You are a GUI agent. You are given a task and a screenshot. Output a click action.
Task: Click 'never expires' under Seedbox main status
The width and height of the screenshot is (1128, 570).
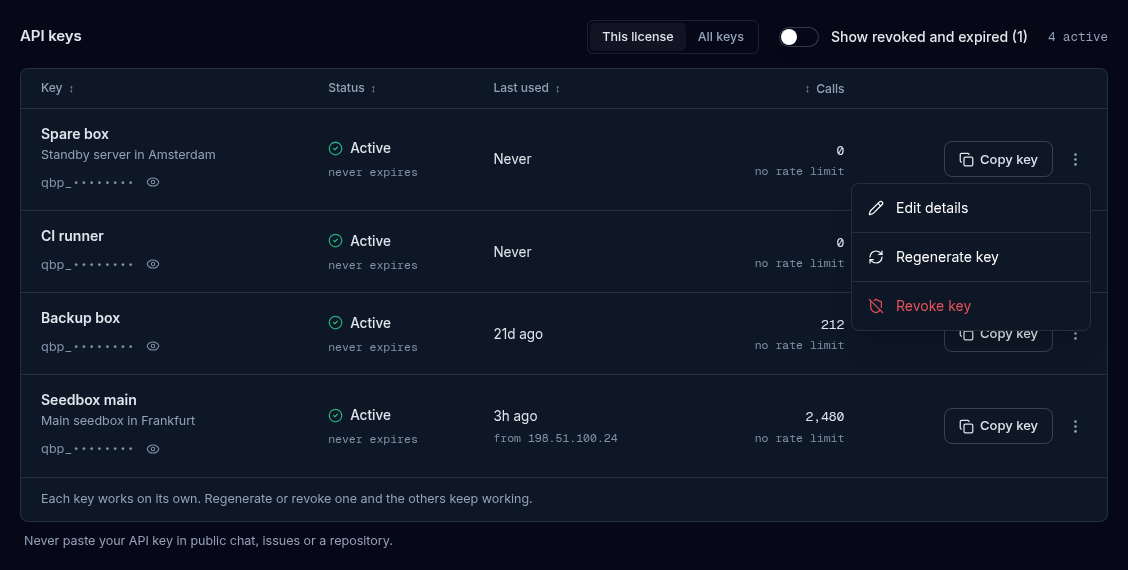(x=373, y=440)
